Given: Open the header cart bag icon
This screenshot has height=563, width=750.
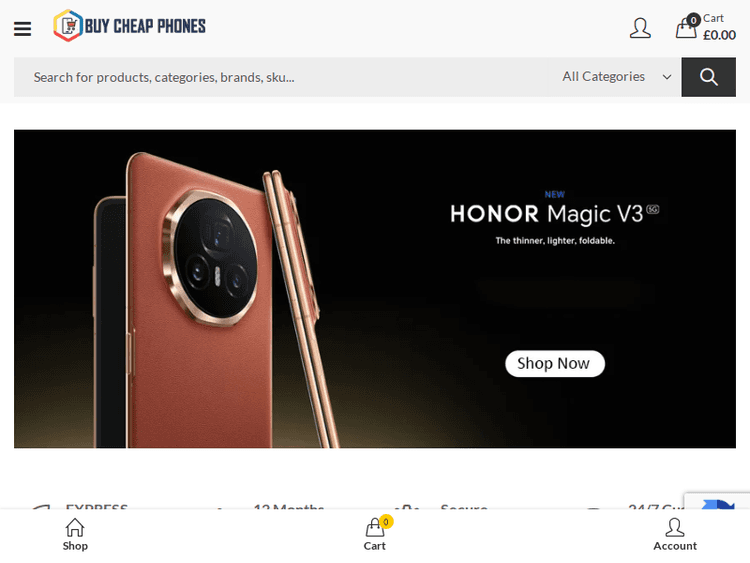Looking at the screenshot, I should [686, 27].
